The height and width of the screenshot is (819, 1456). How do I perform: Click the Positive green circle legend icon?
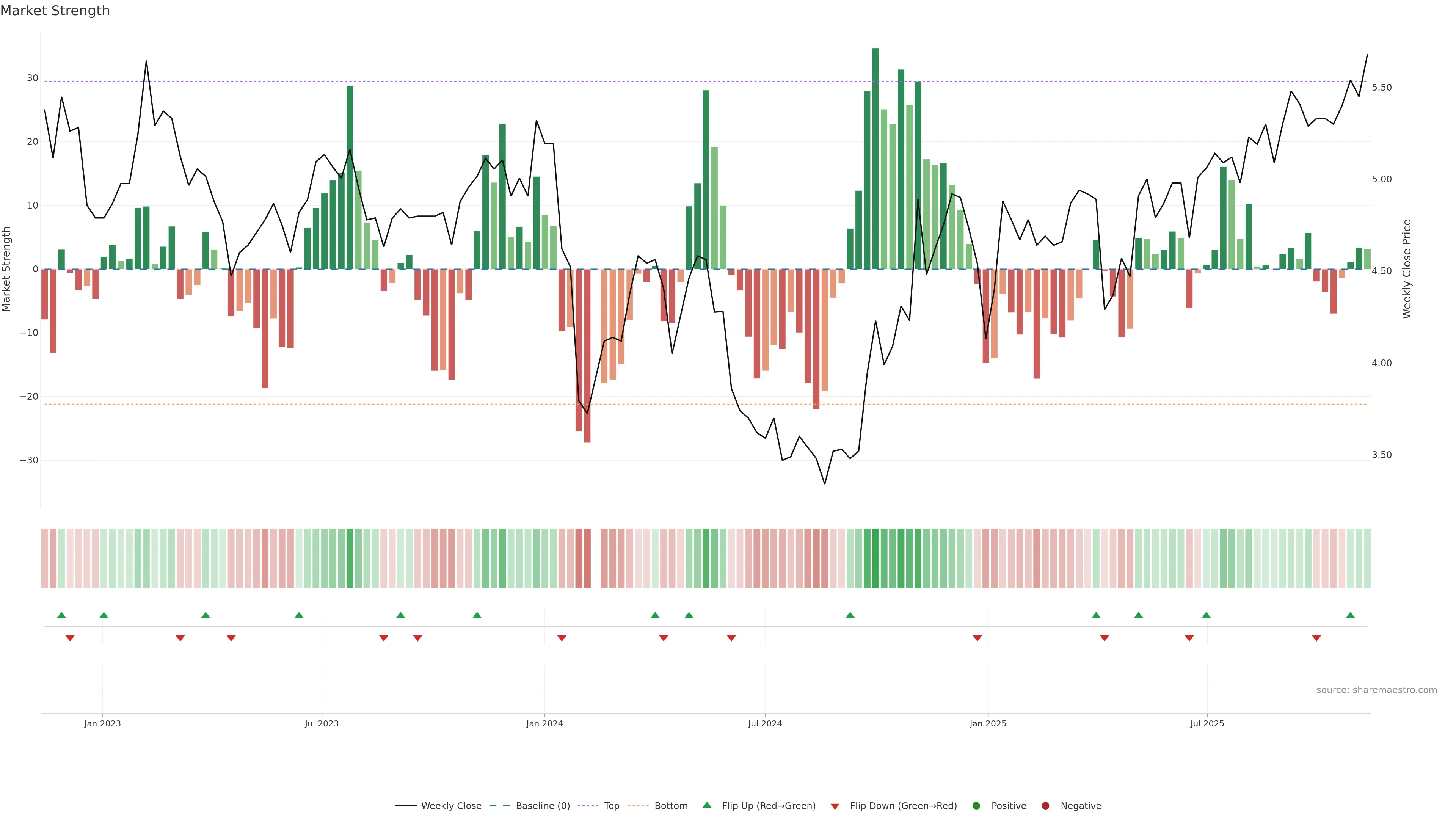[976, 806]
